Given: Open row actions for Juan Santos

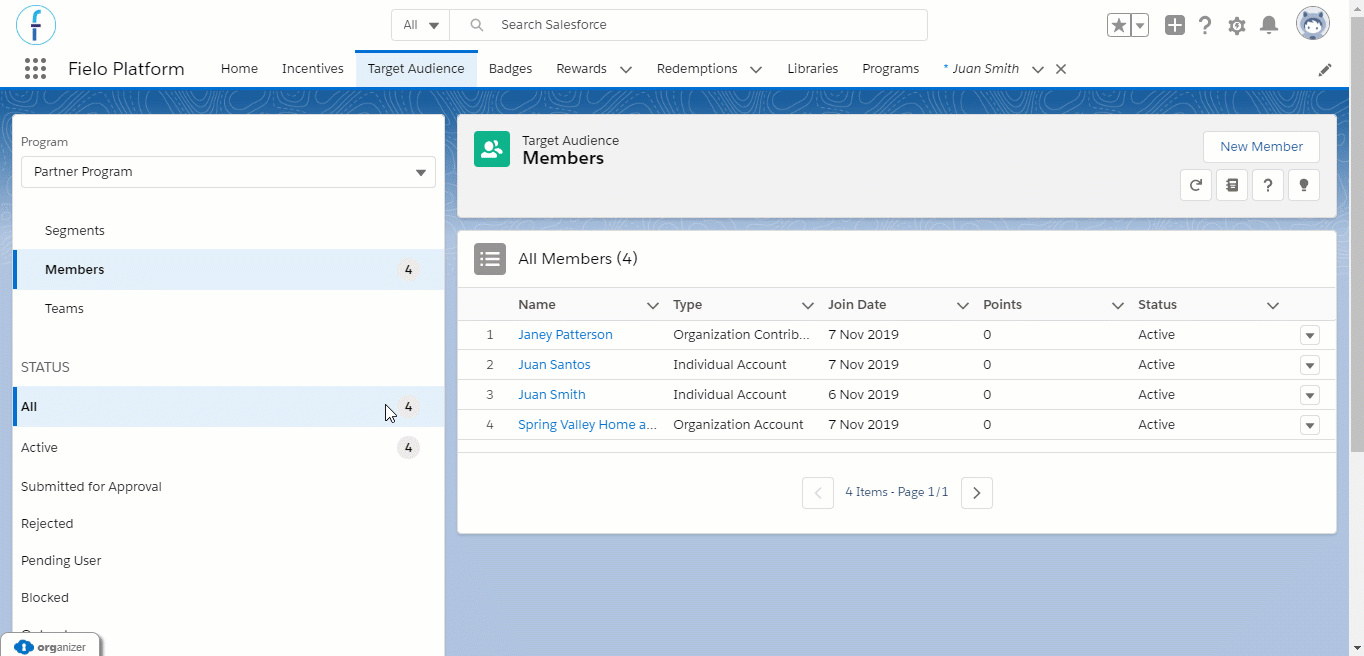Looking at the screenshot, I should pos(1310,365).
